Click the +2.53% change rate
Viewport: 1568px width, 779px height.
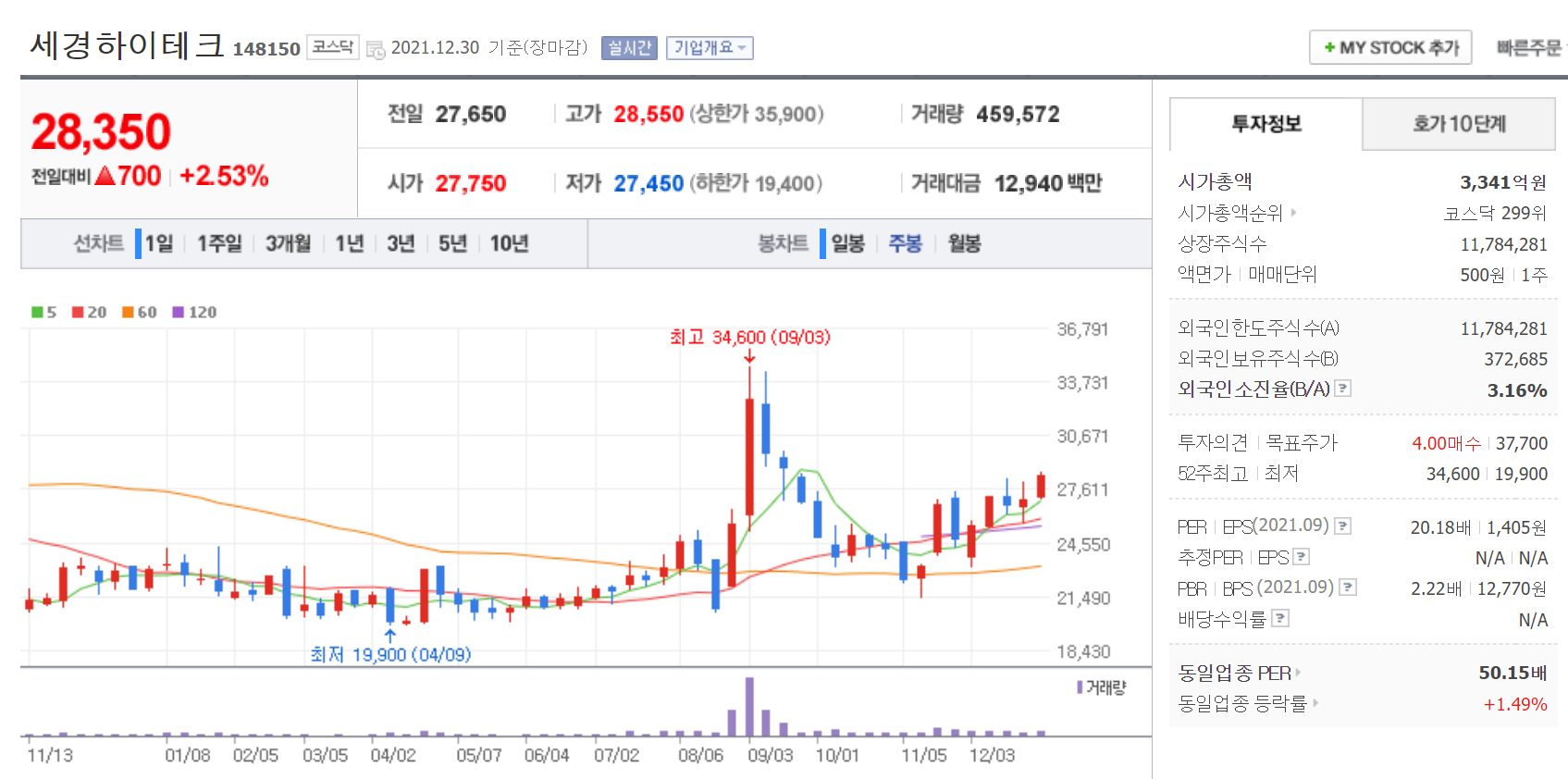tap(224, 175)
